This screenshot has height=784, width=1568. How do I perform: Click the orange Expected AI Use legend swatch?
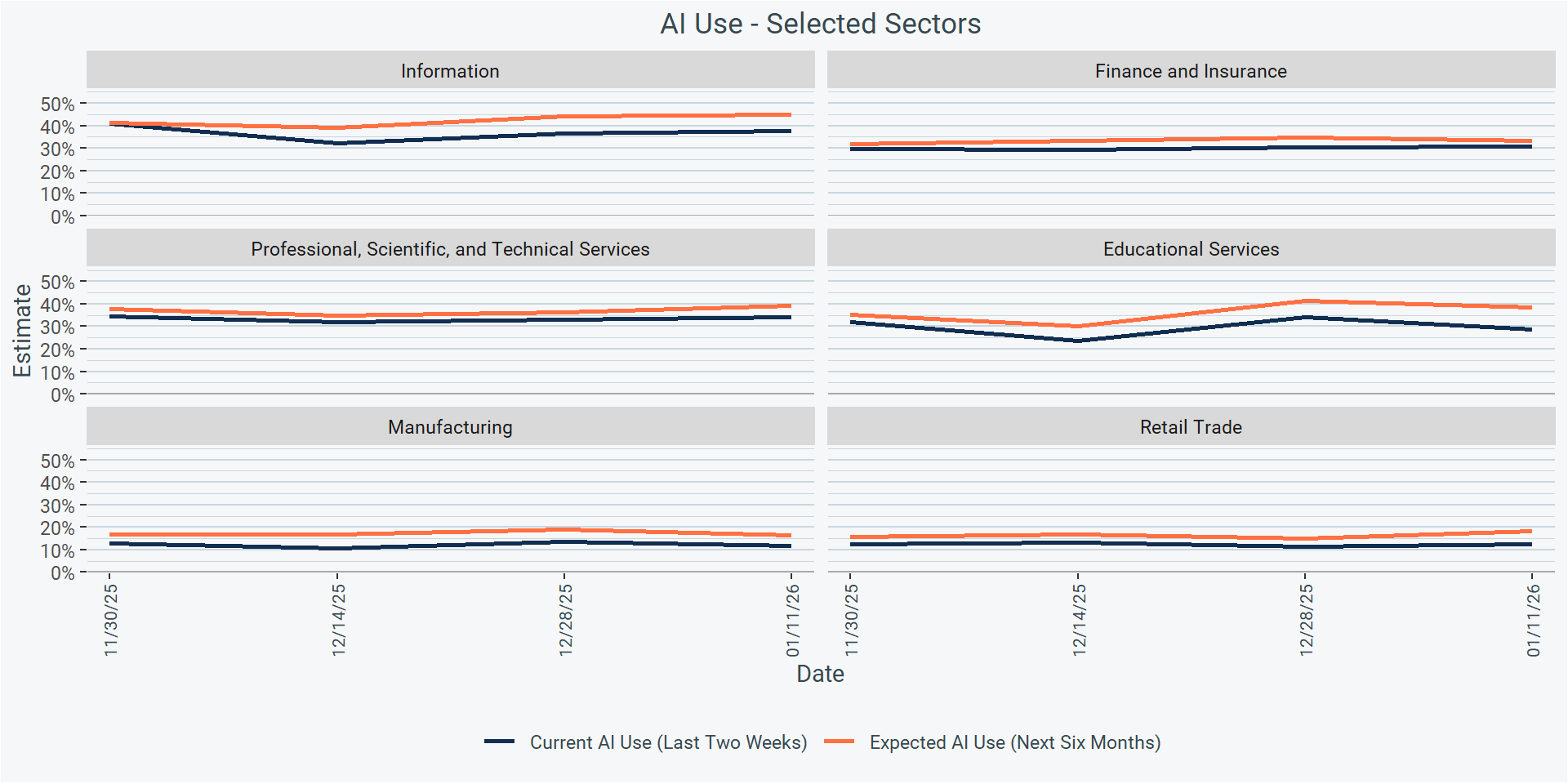839,742
